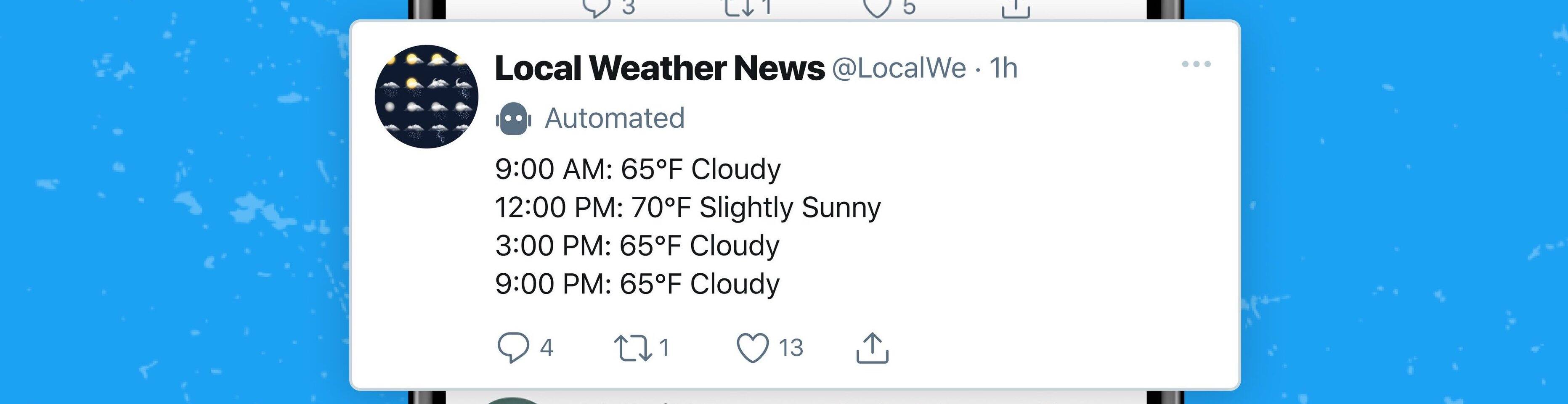Click the 9:00 PM 65°F Cloudy line

(637, 283)
